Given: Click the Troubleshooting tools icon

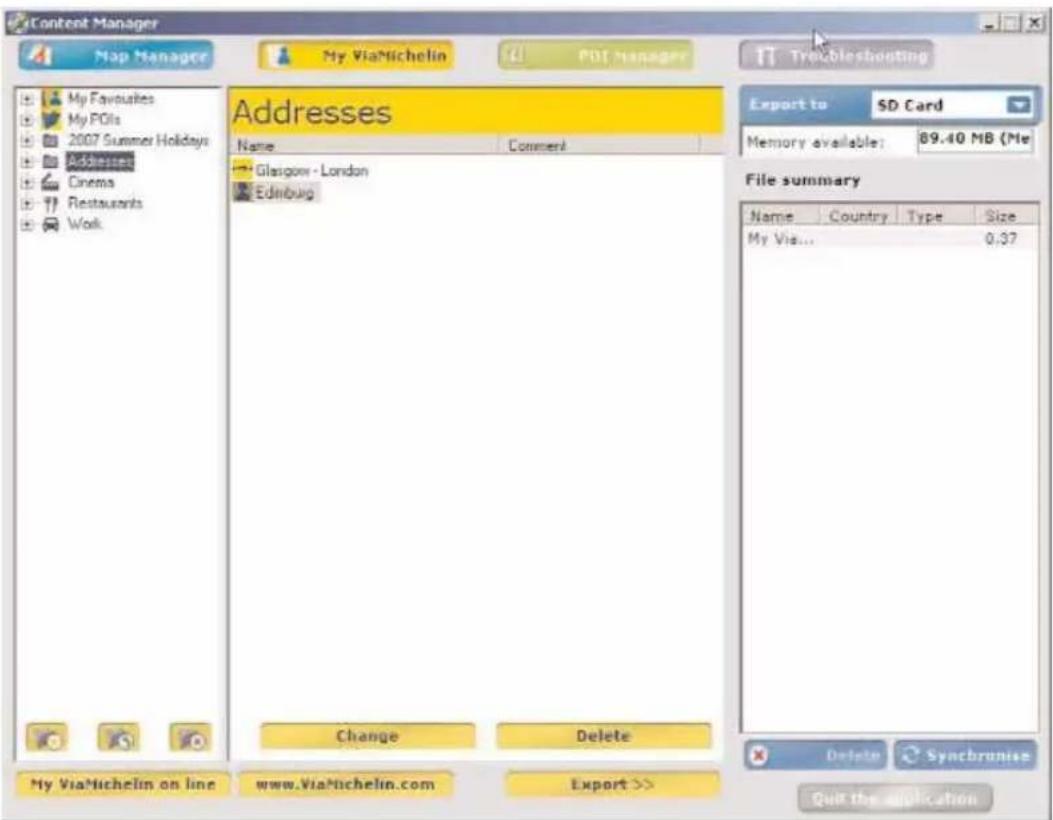Looking at the screenshot, I should pyautogui.click(x=765, y=56).
